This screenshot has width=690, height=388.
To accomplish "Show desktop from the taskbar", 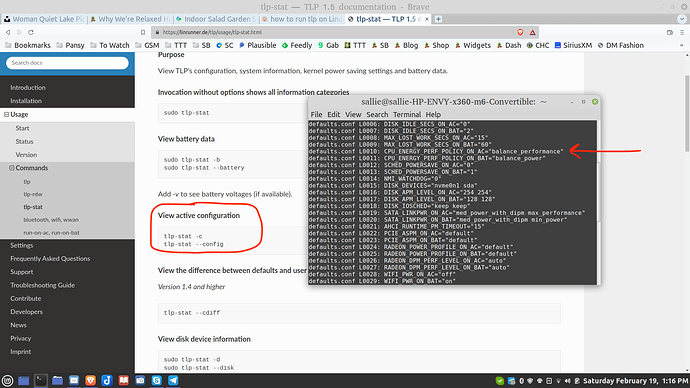I will 24,381.
